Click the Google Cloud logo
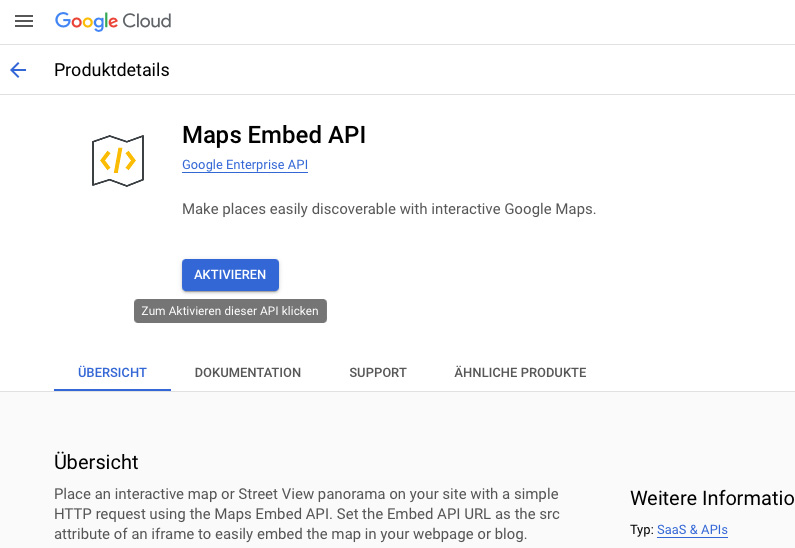Viewport: 795px width, 548px height. 113,21
